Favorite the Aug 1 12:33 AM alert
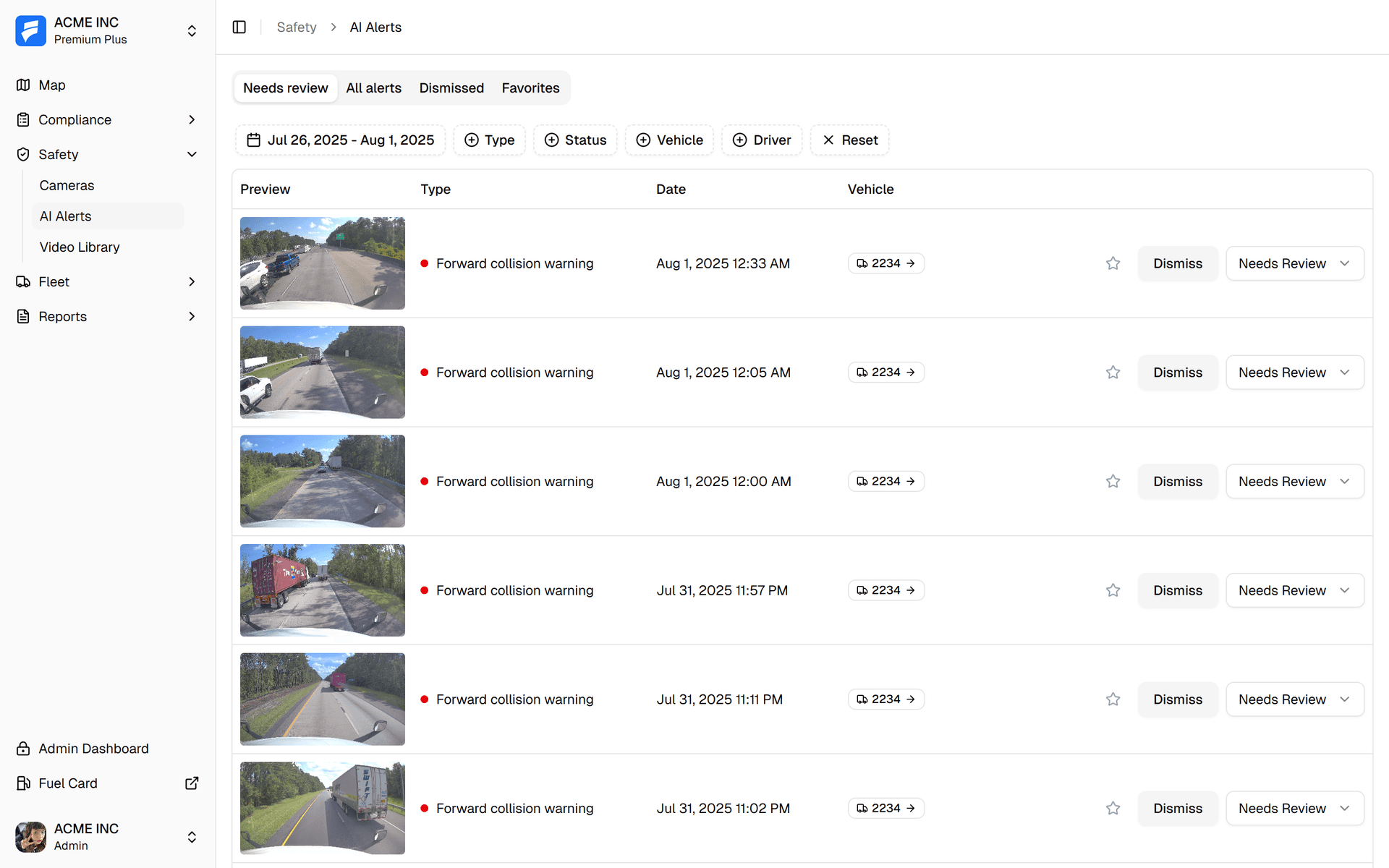 1113,263
